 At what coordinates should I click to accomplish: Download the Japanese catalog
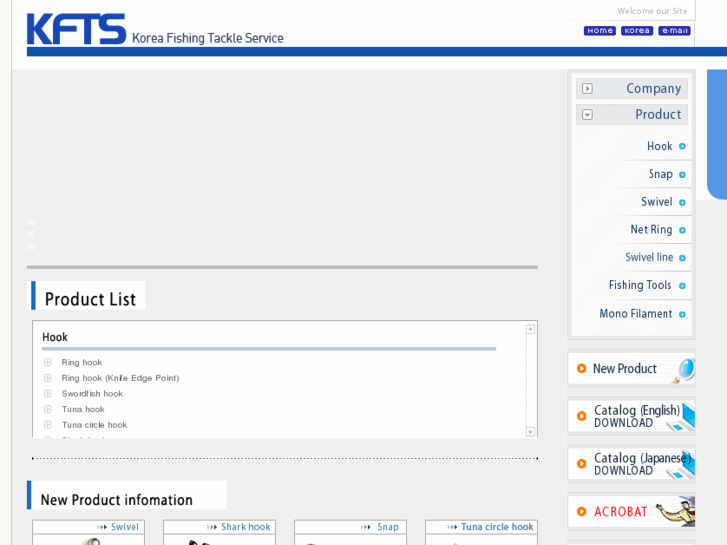click(x=631, y=464)
